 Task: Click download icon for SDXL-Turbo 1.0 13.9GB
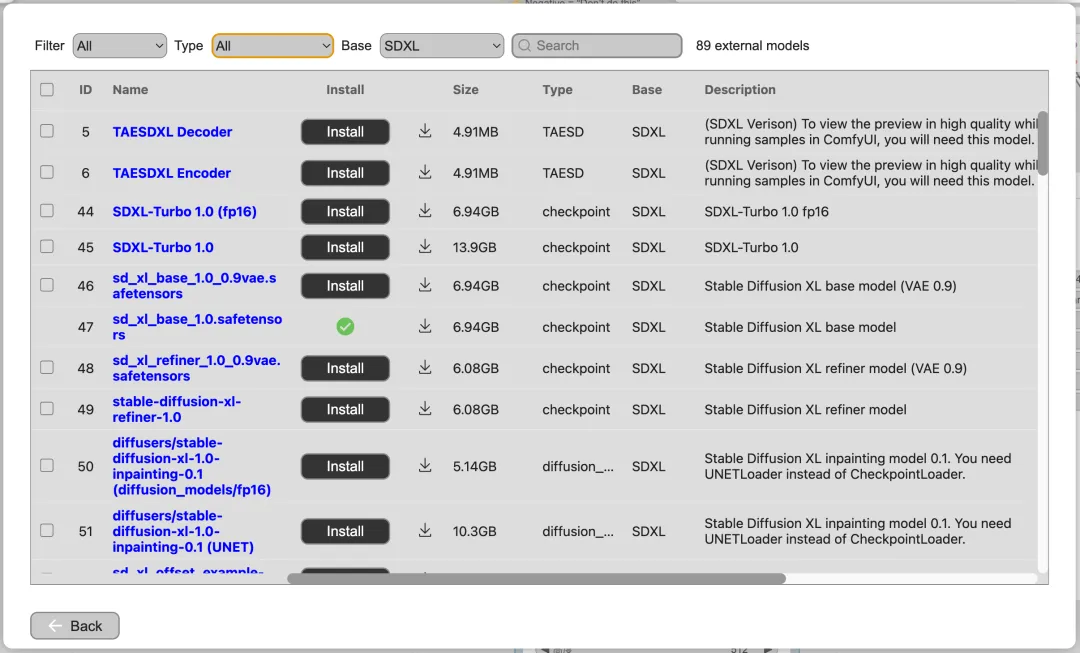tap(425, 247)
